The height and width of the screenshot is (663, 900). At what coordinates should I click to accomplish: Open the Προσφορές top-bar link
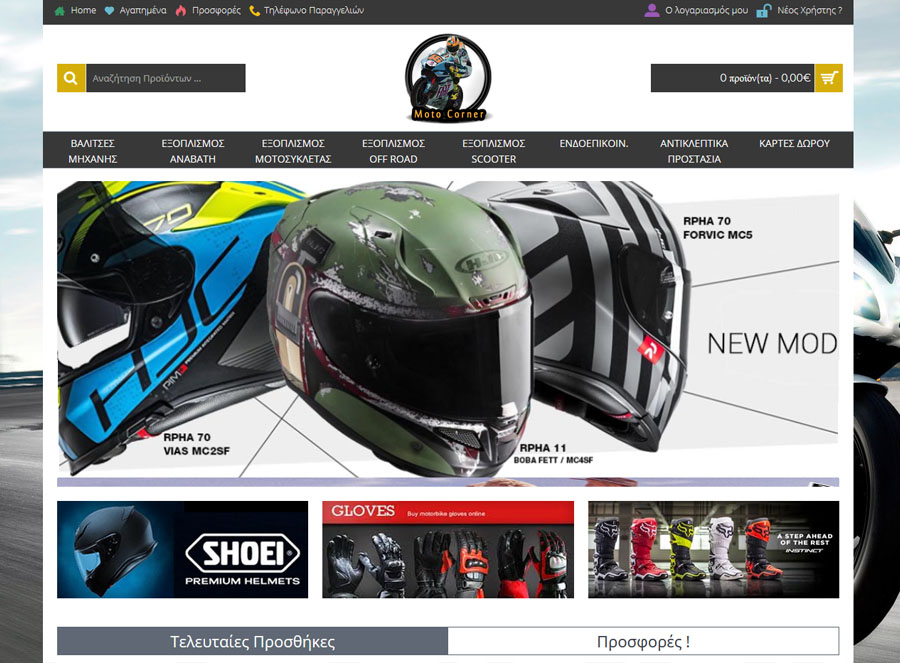216,10
